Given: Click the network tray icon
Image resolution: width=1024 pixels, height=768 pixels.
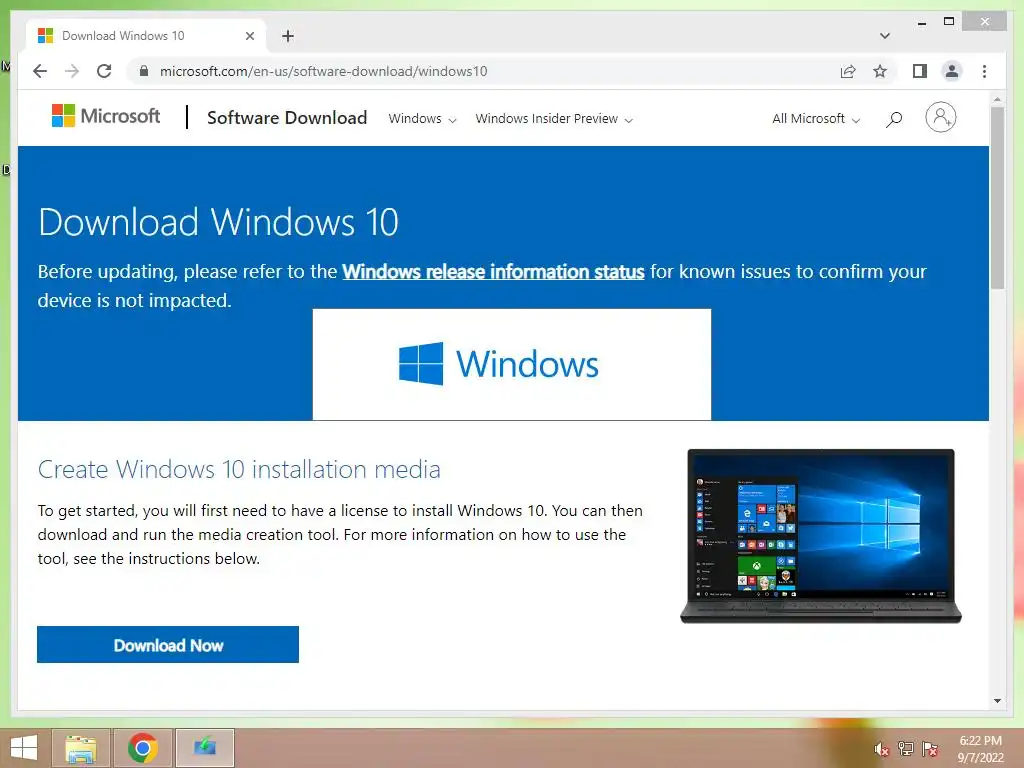Looking at the screenshot, I should pos(906,749).
